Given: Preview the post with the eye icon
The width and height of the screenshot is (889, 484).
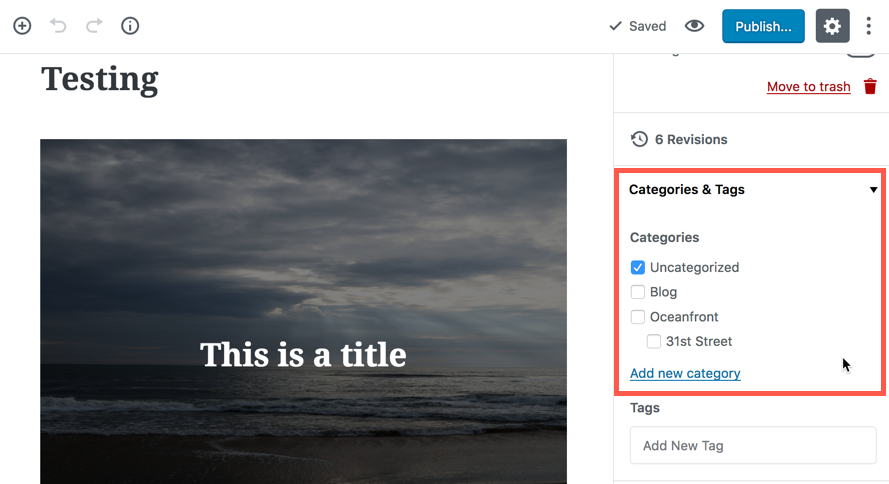Looking at the screenshot, I should 694,26.
